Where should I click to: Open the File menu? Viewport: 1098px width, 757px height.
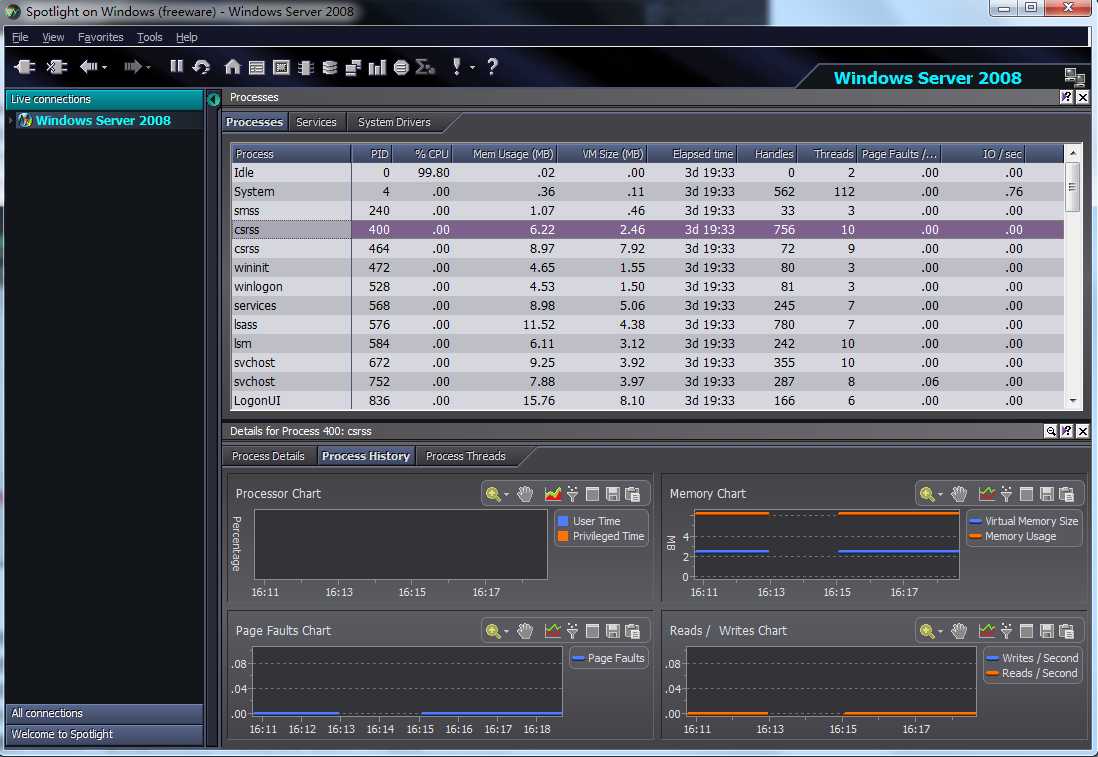click(20, 37)
